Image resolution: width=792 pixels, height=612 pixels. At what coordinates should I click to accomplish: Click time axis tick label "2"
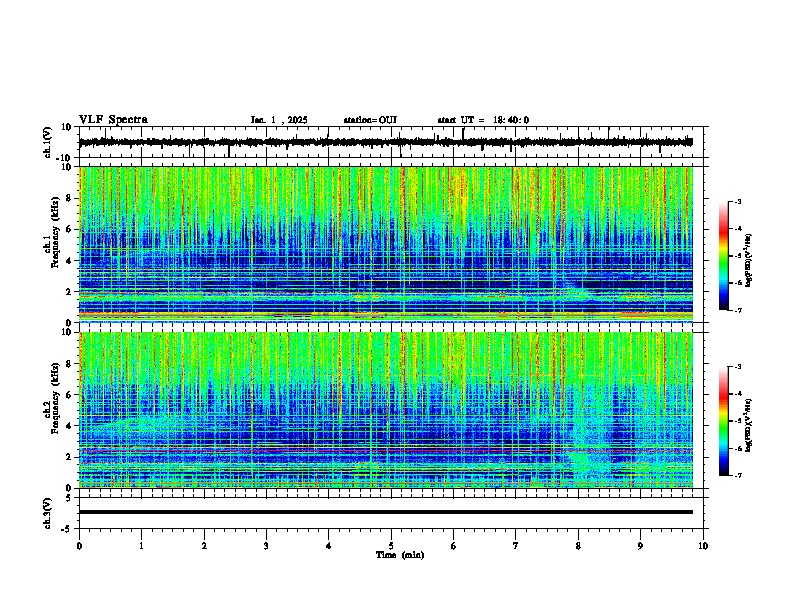coord(204,546)
